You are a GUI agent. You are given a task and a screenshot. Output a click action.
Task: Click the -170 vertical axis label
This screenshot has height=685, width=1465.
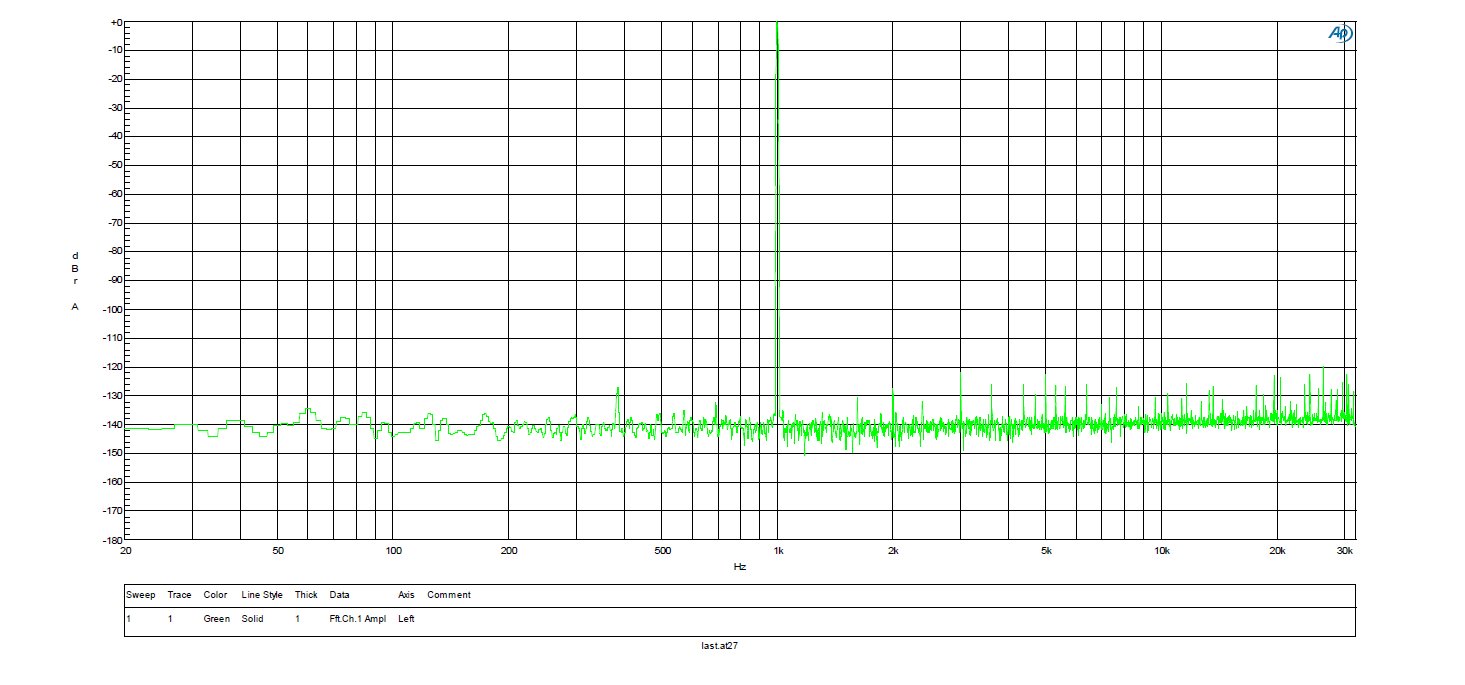(x=112, y=510)
